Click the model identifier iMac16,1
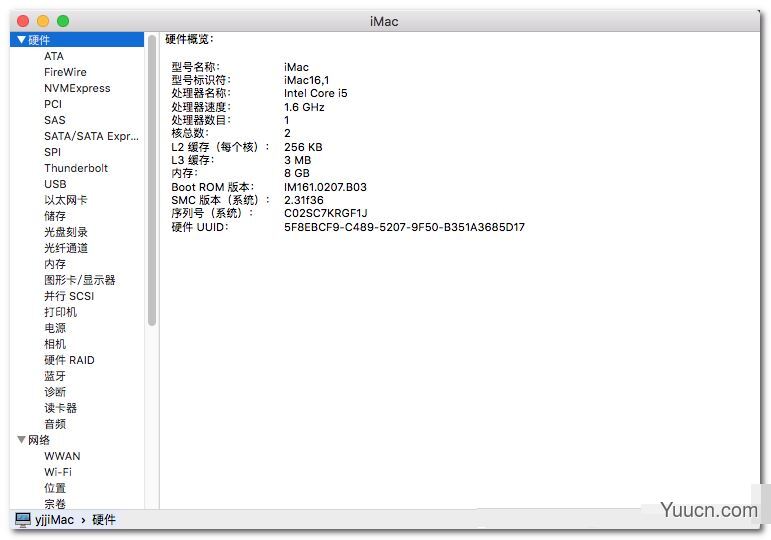This screenshot has width=771, height=540. tap(306, 80)
